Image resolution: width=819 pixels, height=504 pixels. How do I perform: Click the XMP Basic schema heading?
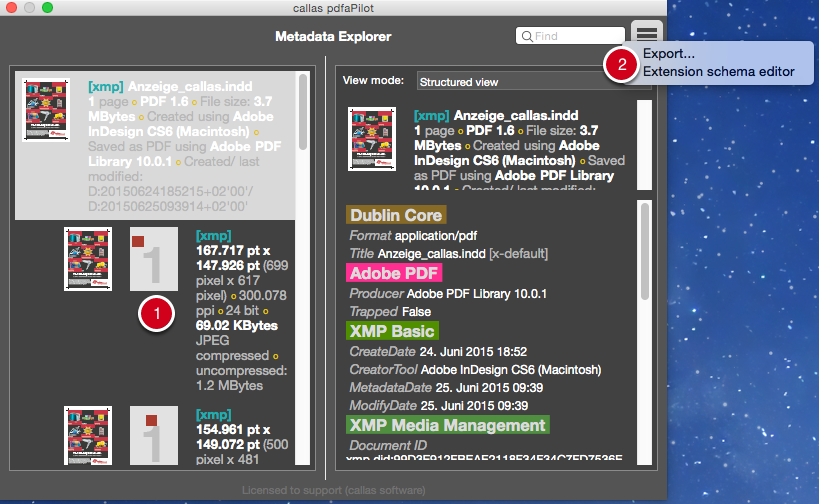392,331
